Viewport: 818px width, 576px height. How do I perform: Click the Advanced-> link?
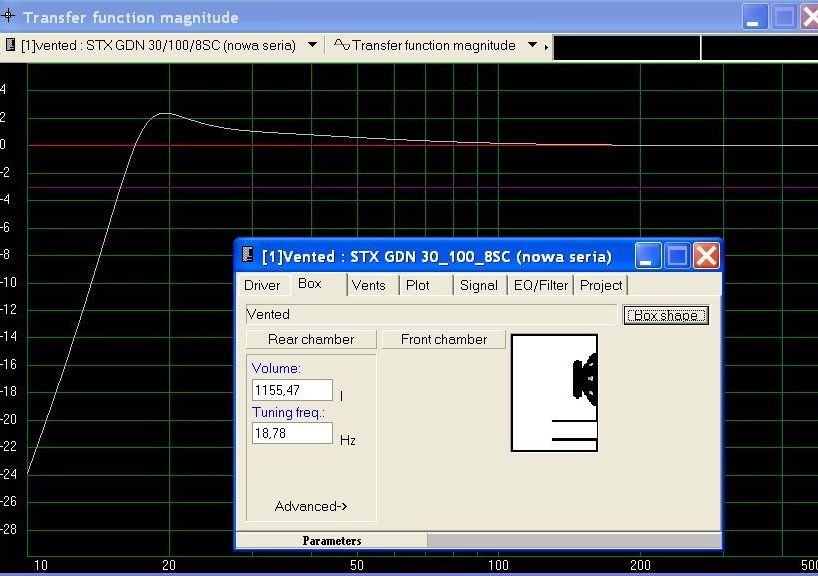(x=311, y=507)
